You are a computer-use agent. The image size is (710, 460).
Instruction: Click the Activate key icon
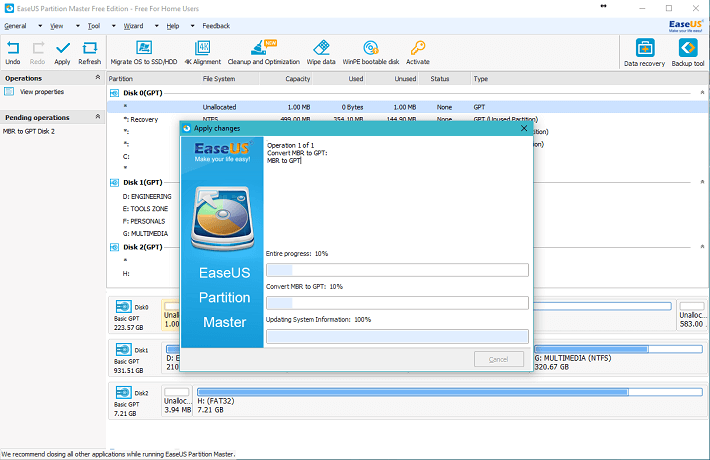point(417,48)
